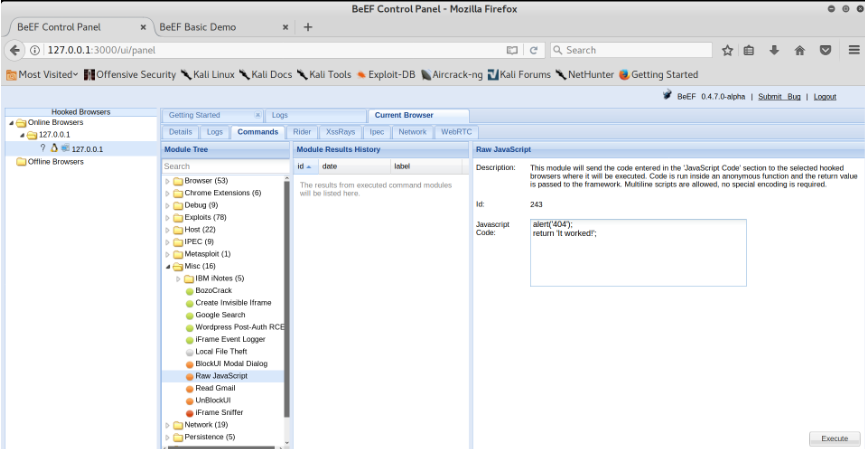Expand the Network (19) folder
Screen dimensions: 865x449
tap(168, 425)
